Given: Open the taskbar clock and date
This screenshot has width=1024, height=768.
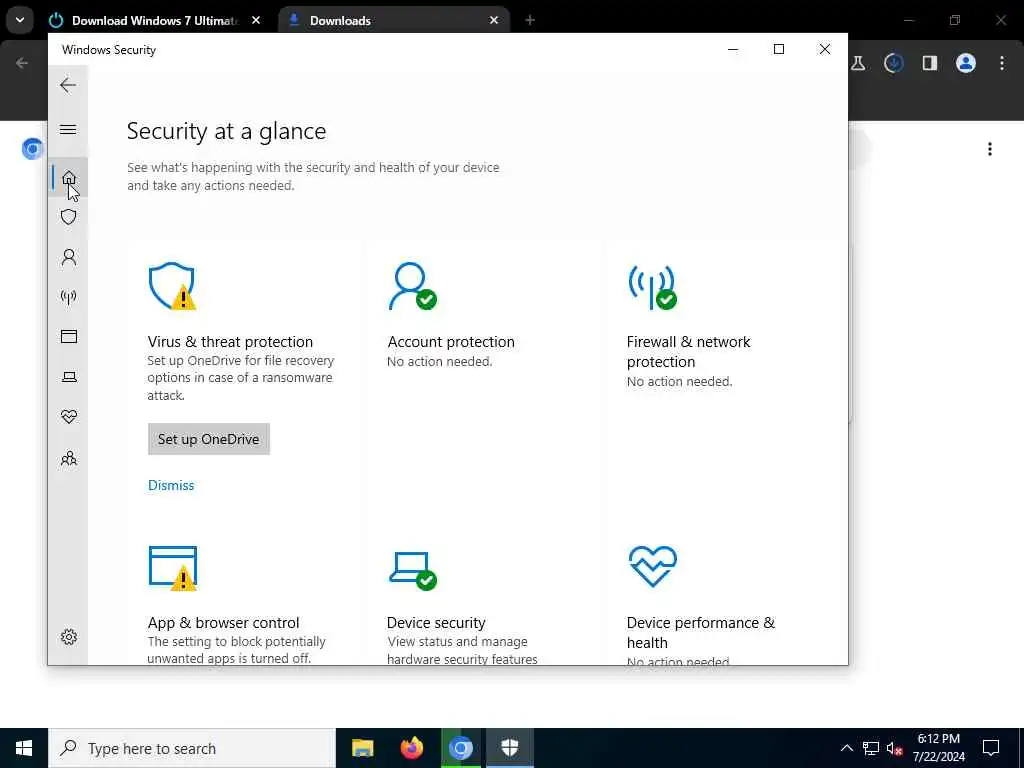Looking at the screenshot, I should pyautogui.click(x=938, y=748).
